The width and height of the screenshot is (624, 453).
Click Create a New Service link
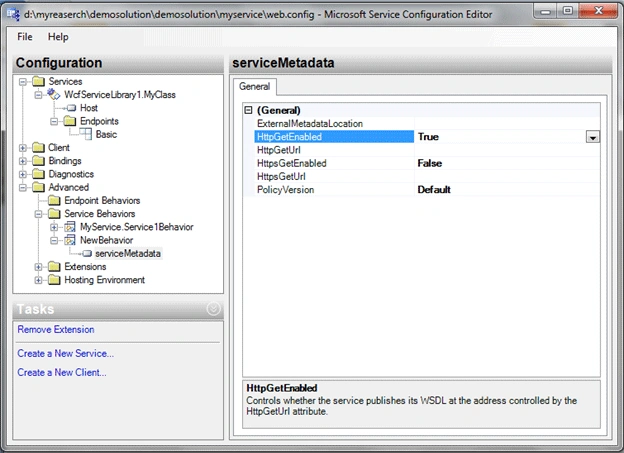66,353
